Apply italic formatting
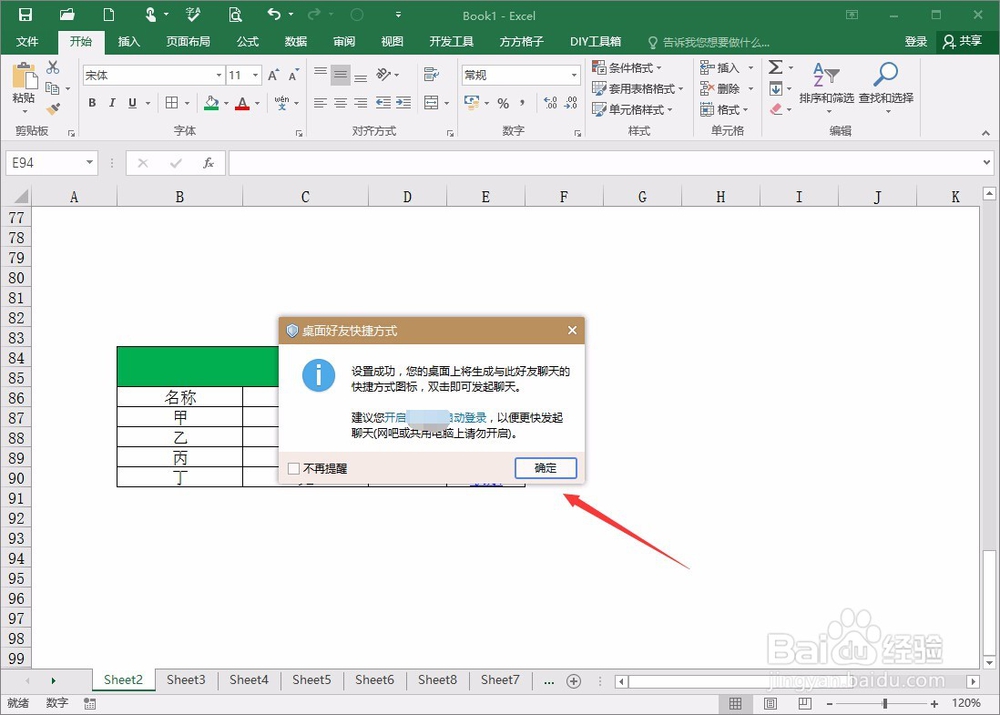 point(112,103)
